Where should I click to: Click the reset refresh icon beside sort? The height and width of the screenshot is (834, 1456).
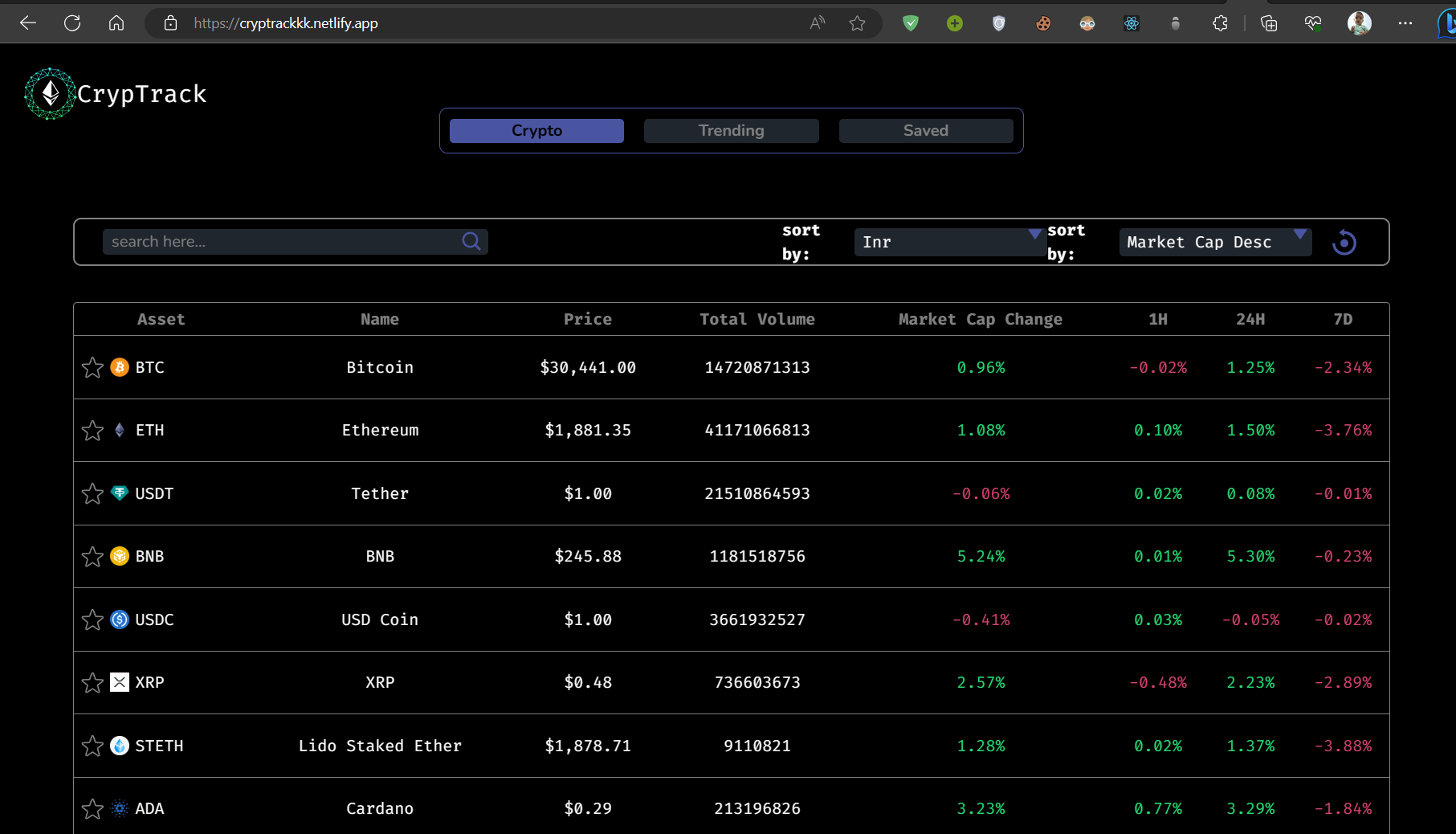(1344, 242)
